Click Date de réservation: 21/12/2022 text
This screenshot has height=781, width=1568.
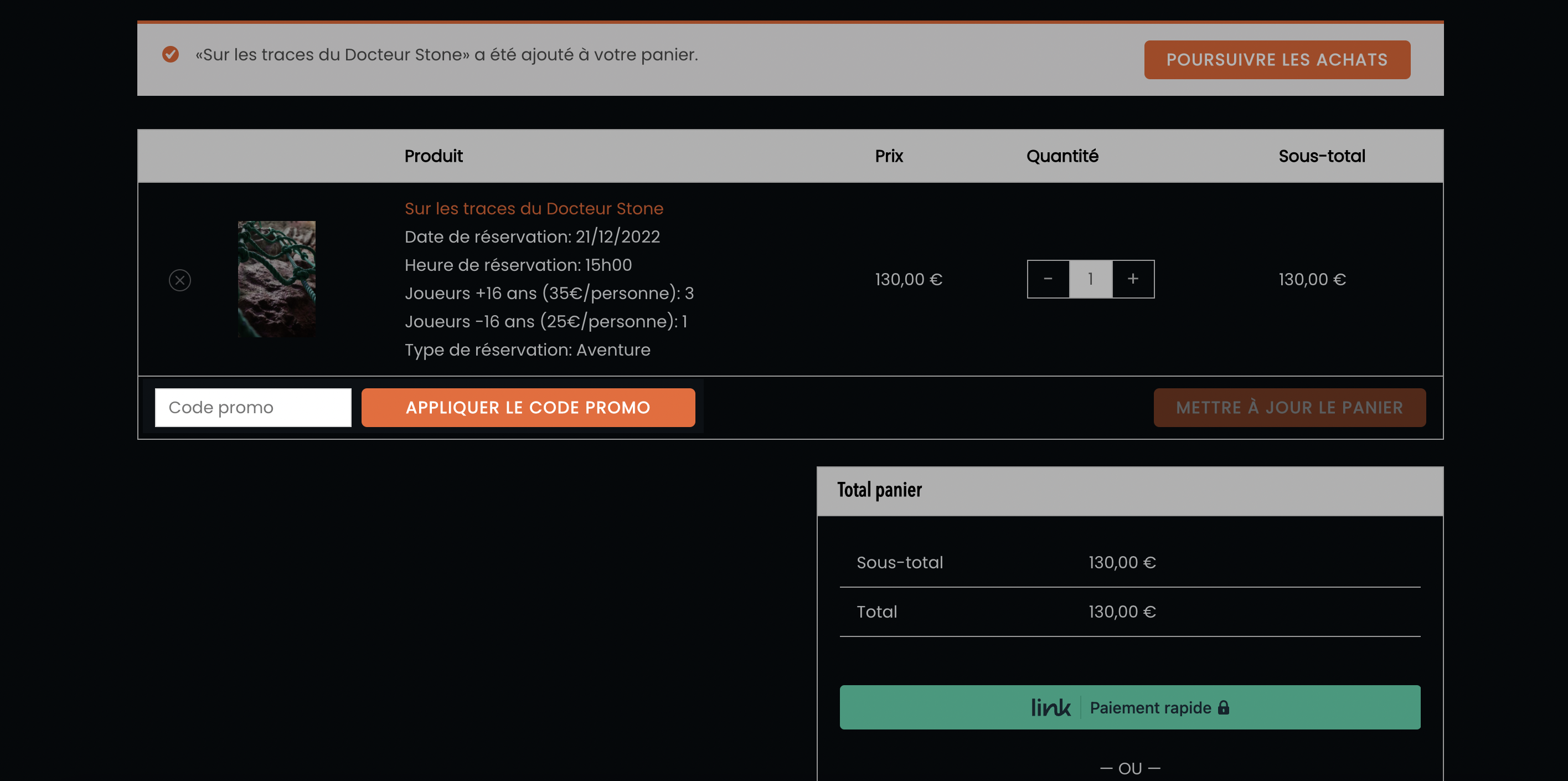(532, 236)
